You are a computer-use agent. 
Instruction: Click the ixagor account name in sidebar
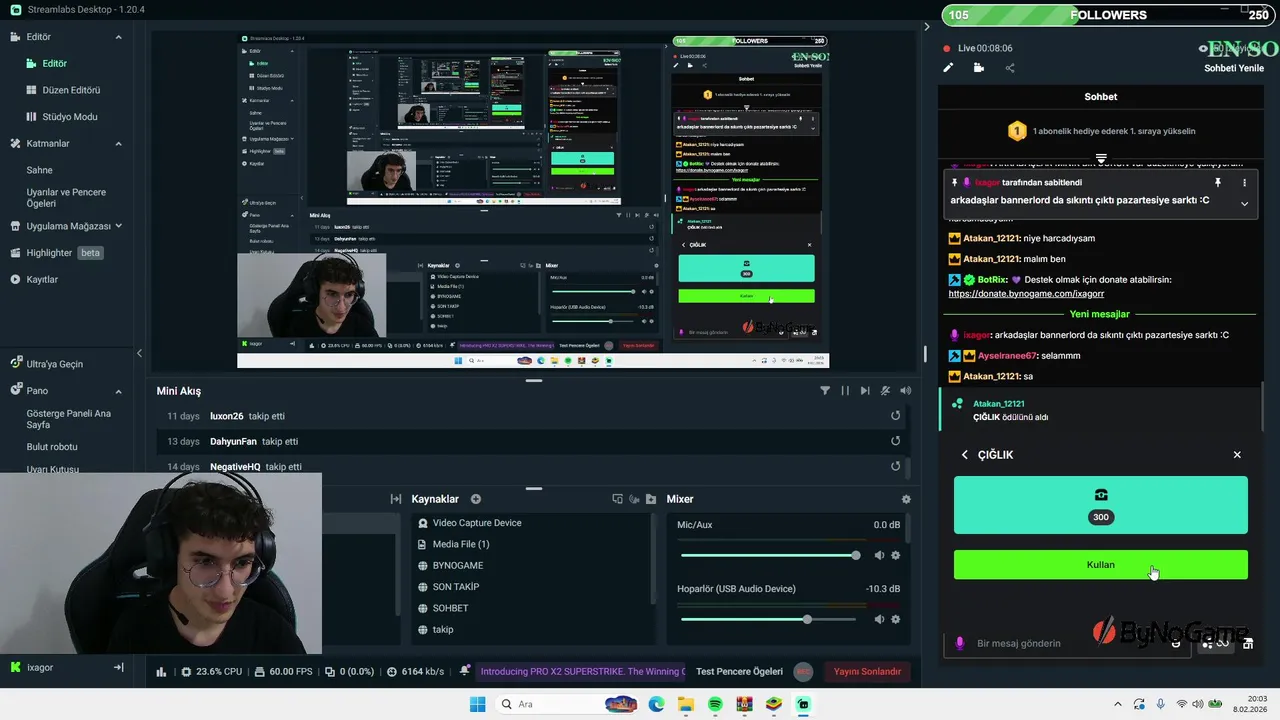(40, 667)
